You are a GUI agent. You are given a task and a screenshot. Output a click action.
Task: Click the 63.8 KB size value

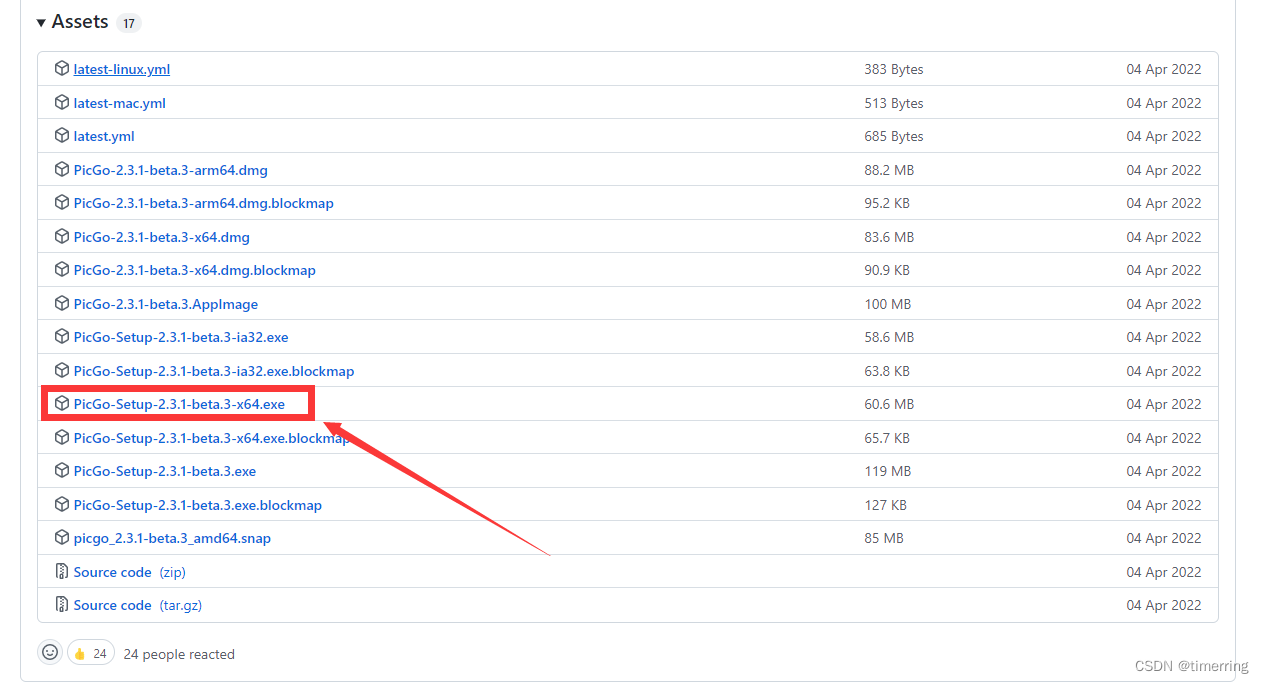pos(887,371)
